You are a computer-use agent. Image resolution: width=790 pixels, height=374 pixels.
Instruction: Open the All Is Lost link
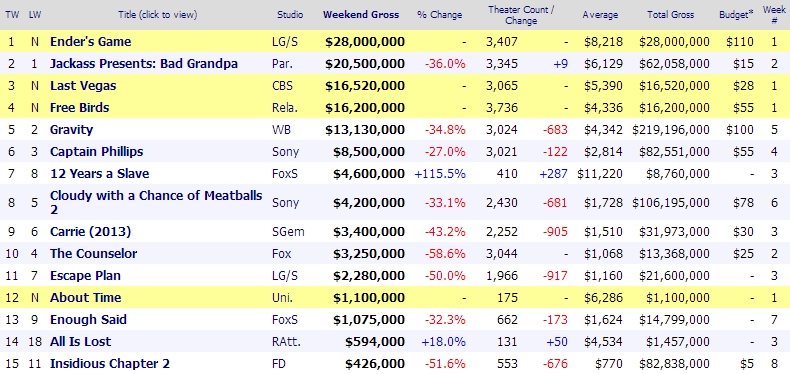point(81,341)
